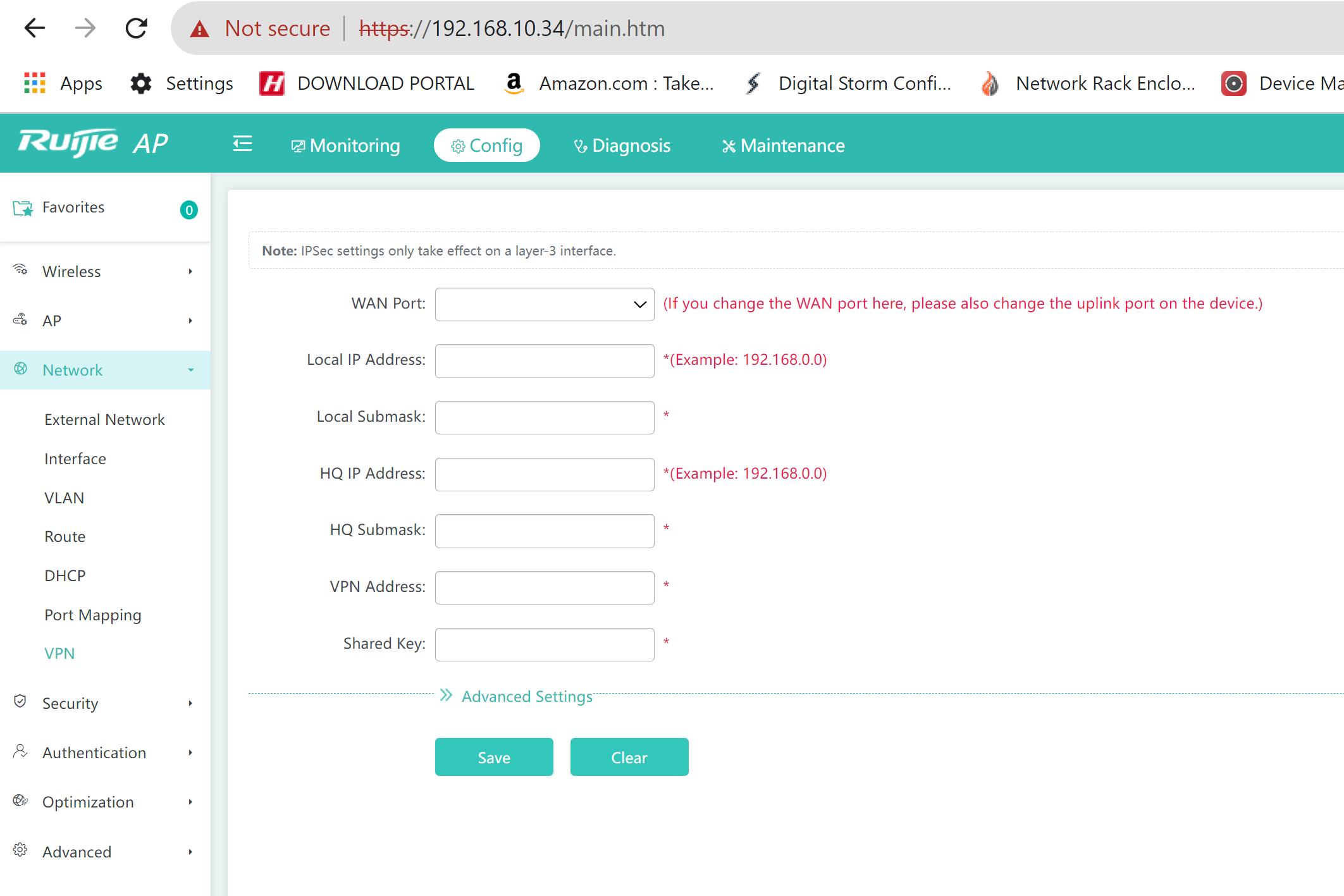The height and width of the screenshot is (896, 1344).
Task: Open the WAN Port dropdown
Action: coord(544,304)
